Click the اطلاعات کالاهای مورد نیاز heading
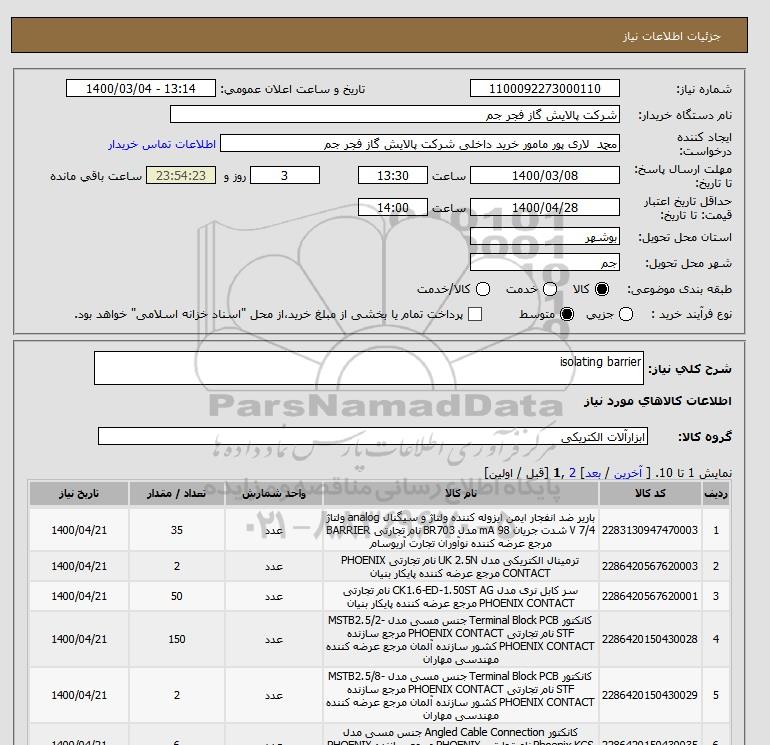The image size is (770, 745). tap(658, 401)
